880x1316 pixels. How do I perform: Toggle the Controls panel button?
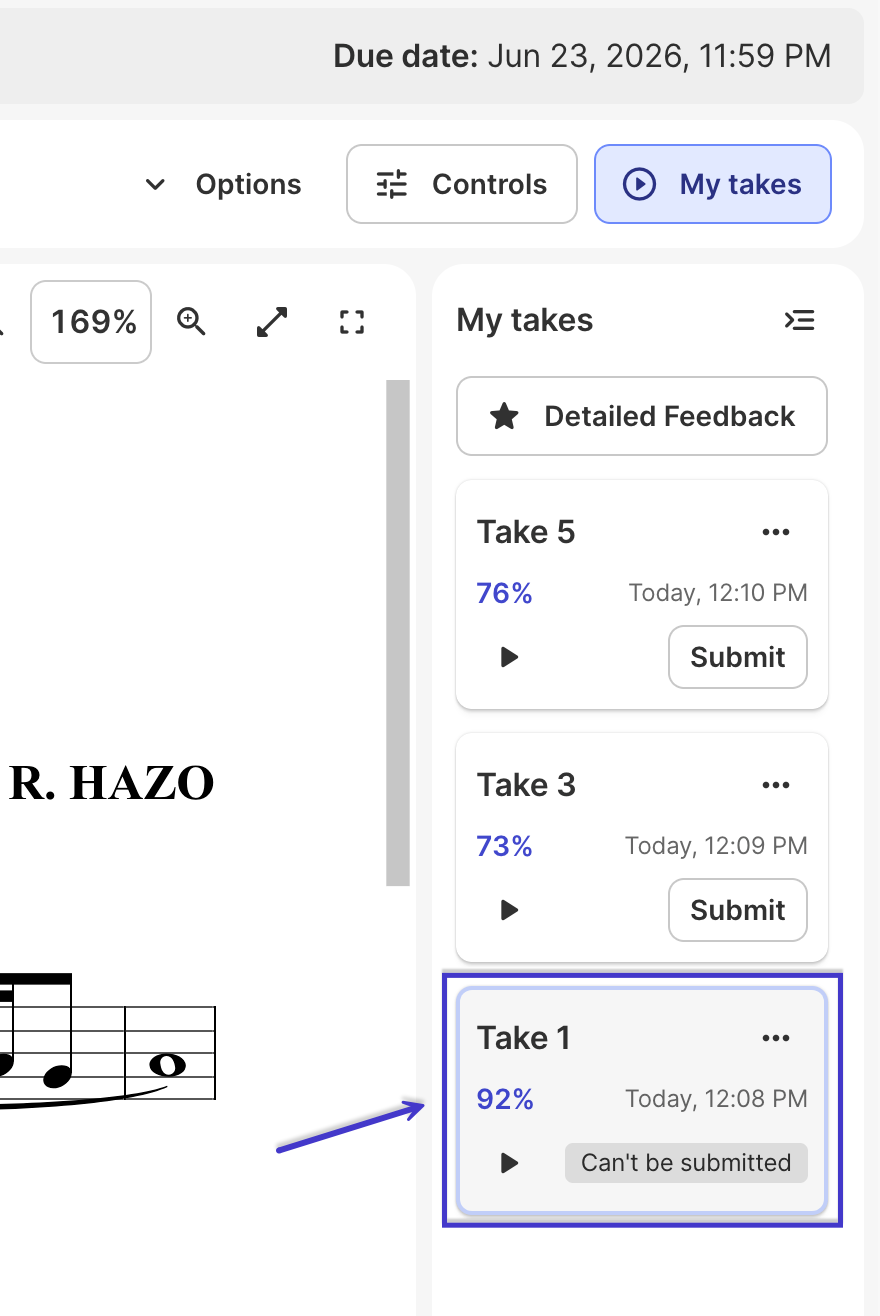pos(462,184)
